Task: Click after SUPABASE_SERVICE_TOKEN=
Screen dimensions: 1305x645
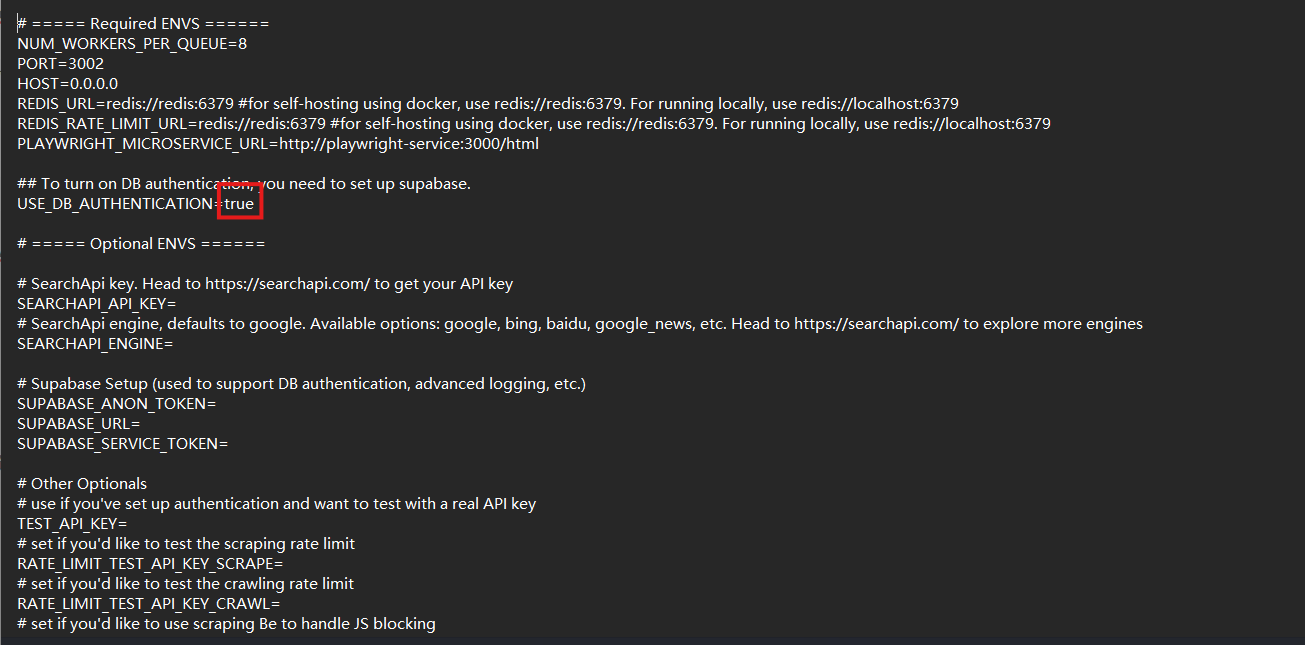Action: [x=229, y=444]
